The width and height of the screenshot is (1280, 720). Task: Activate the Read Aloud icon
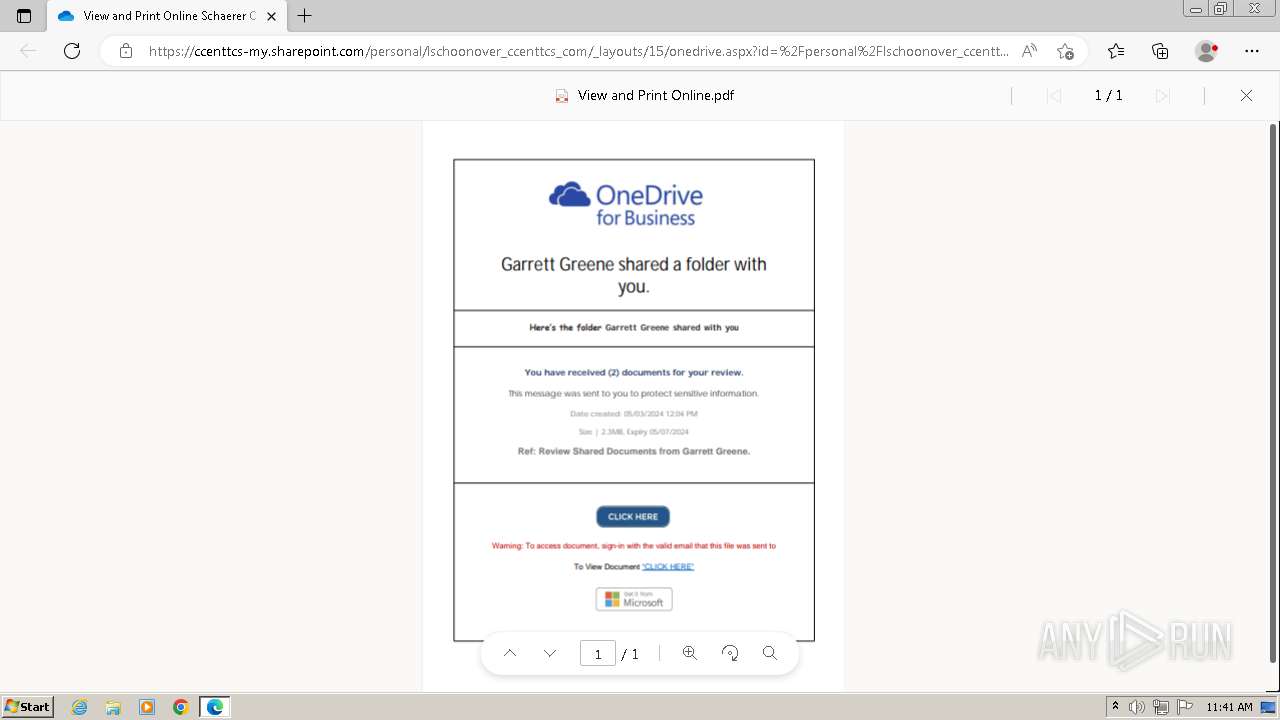pyautogui.click(x=1029, y=51)
